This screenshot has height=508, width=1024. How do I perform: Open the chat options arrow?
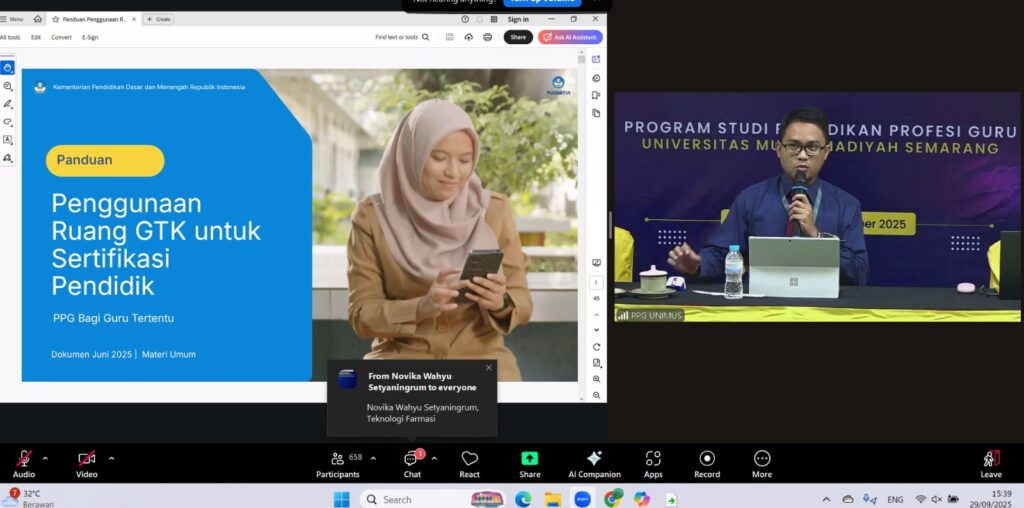point(434,458)
